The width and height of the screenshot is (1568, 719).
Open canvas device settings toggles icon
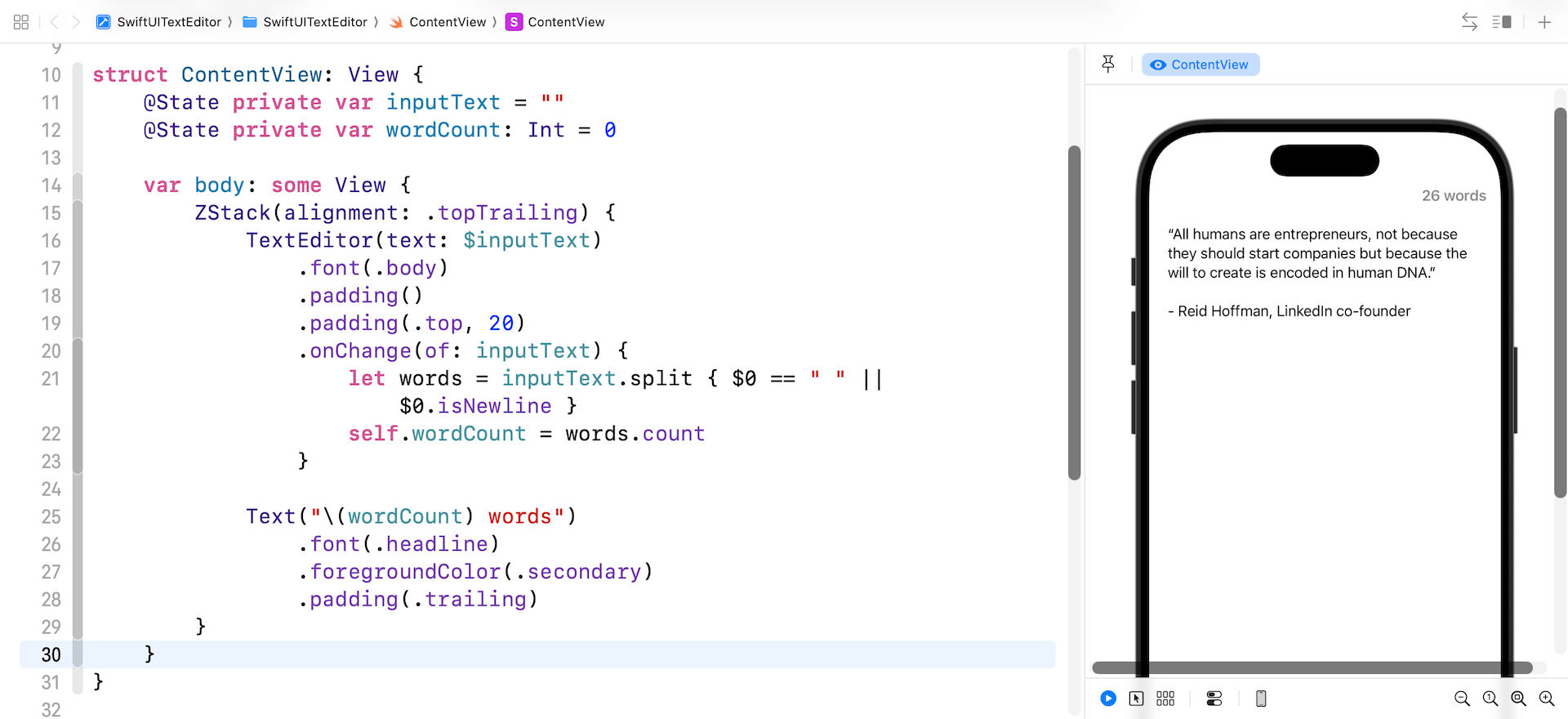(x=1214, y=699)
